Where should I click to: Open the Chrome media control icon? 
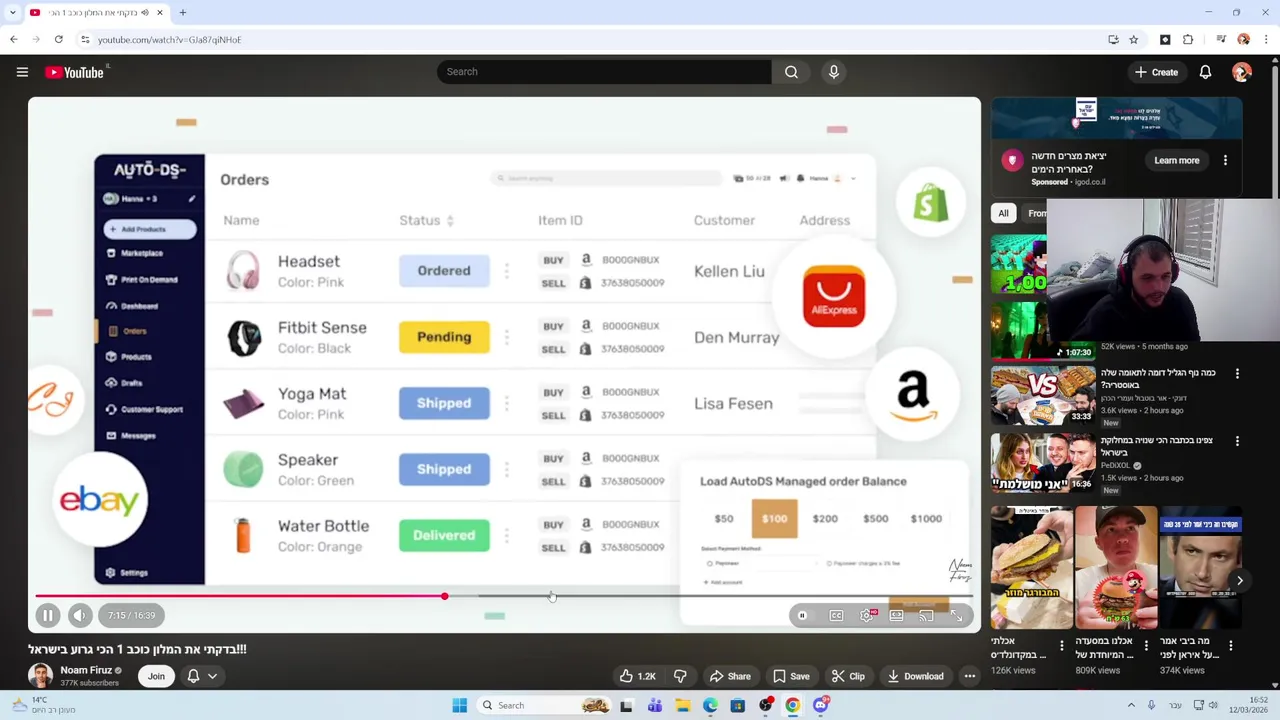pos(1221,40)
